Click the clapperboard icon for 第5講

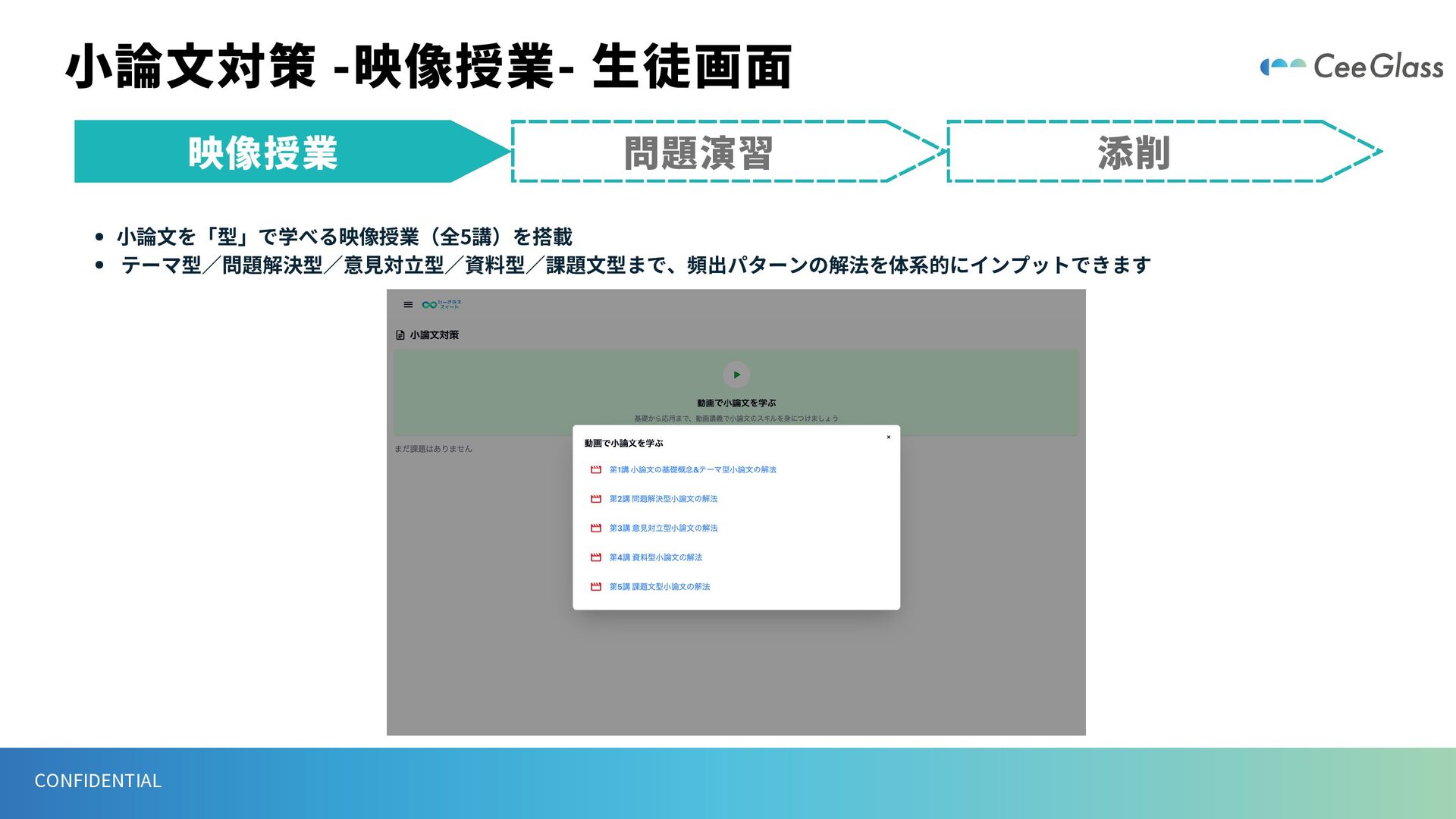(596, 587)
